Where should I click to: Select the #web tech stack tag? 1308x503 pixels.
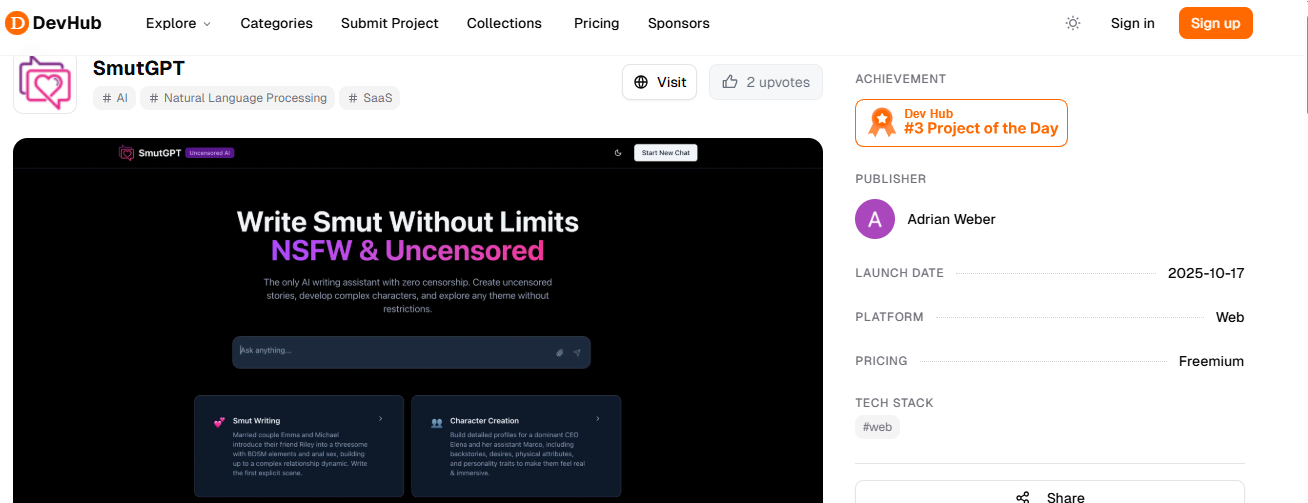point(878,427)
